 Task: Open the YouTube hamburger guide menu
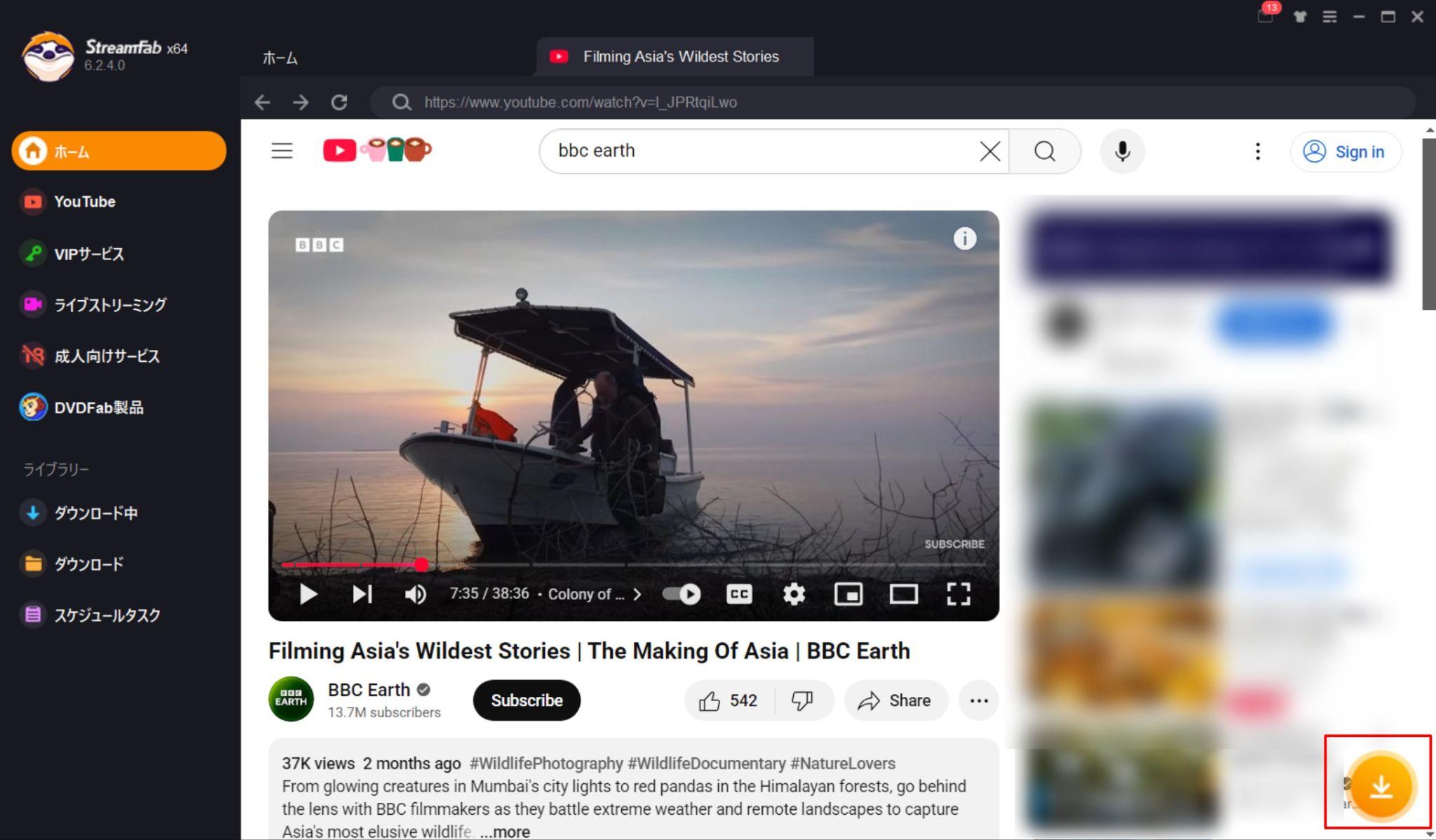[282, 151]
